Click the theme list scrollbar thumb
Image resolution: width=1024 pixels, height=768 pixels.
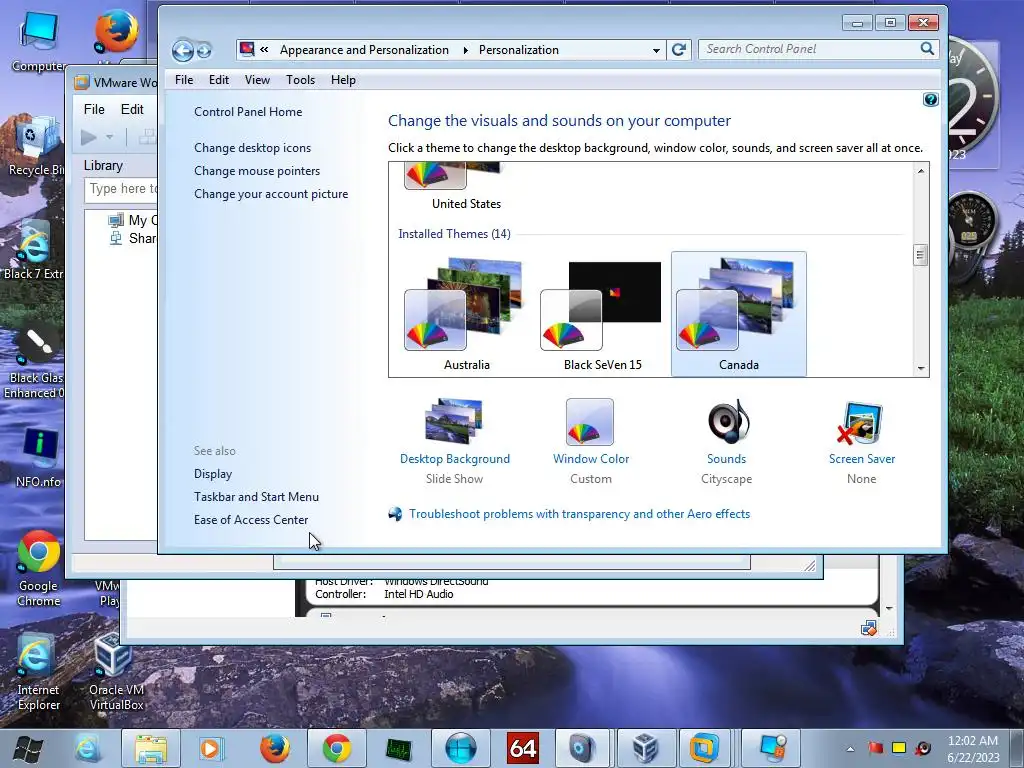pyautogui.click(x=920, y=255)
